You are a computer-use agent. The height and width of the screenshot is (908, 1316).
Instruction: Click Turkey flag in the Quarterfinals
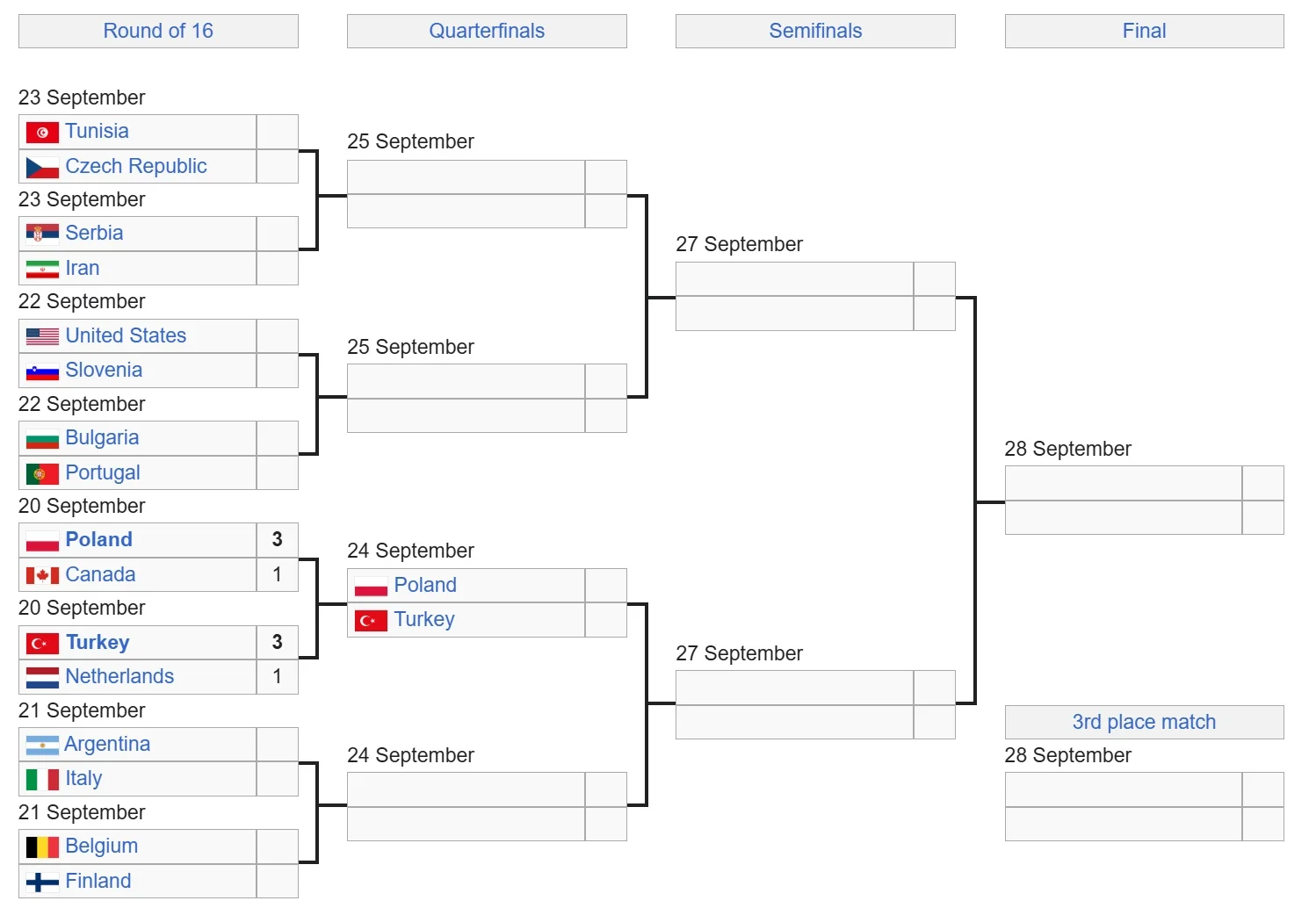[x=371, y=621]
